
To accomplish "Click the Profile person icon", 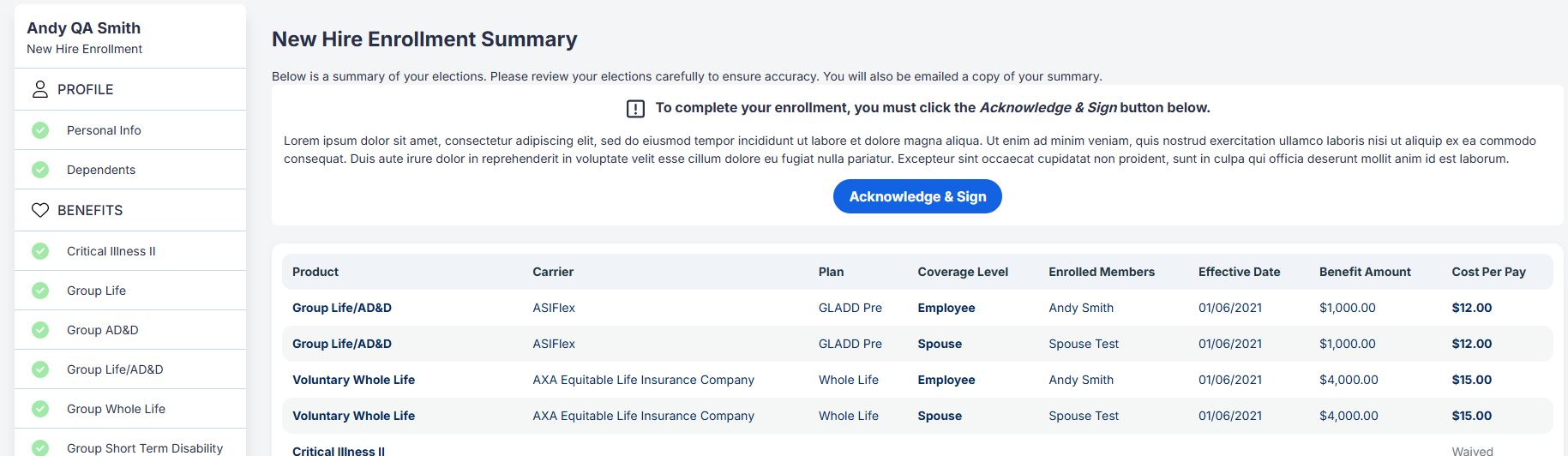I will point(40,89).
